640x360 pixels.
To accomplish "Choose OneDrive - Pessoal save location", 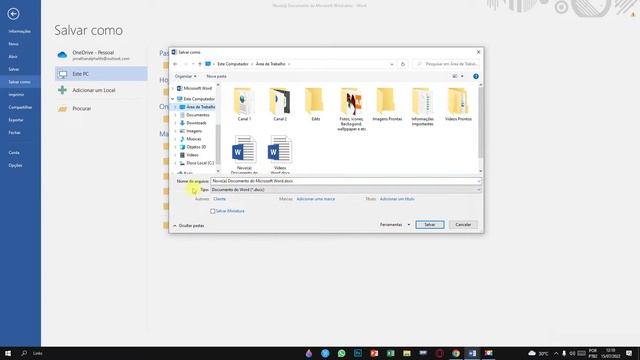I will pyautogui.click(x=101, y=55).
